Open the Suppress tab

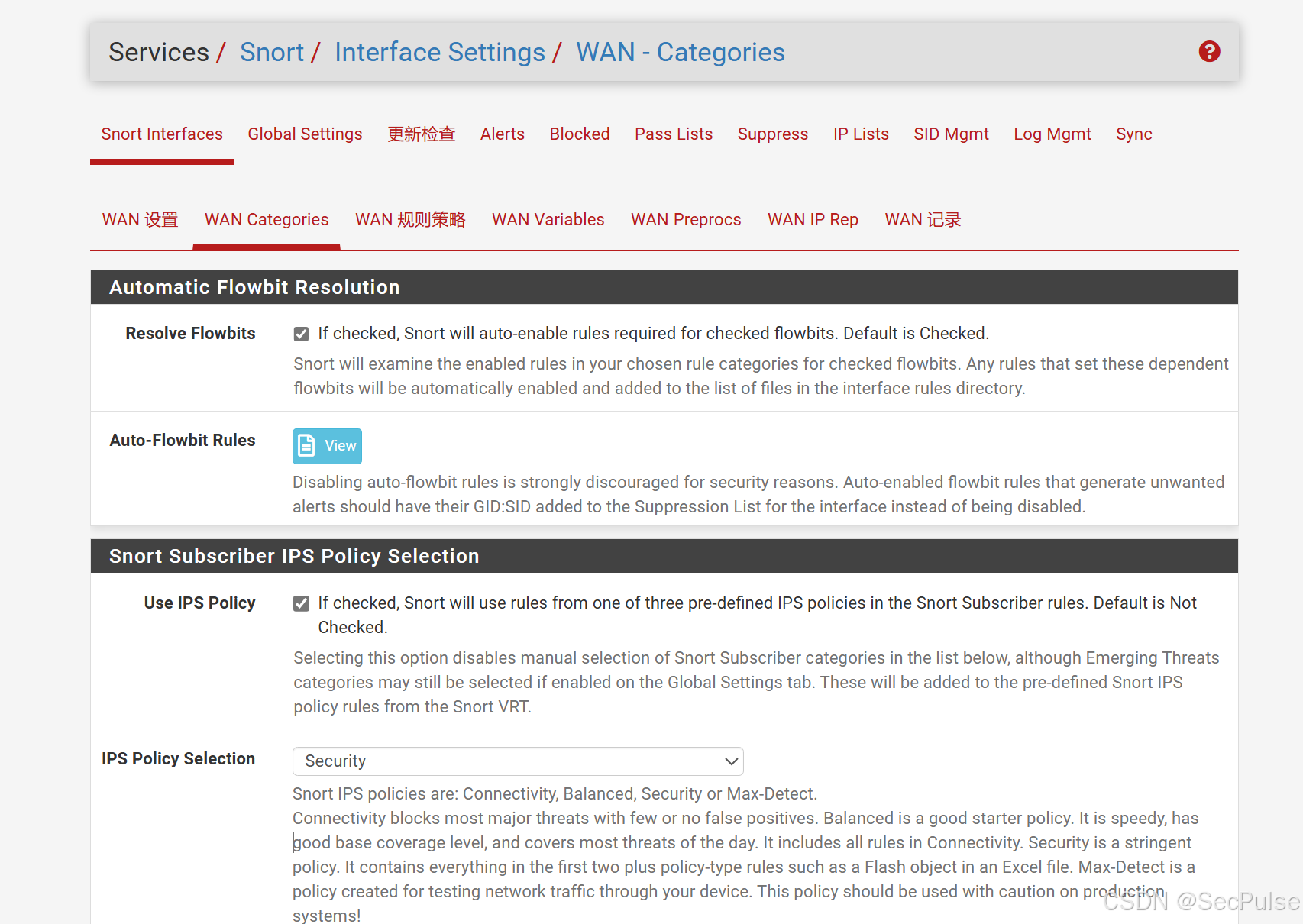point(773,134)
